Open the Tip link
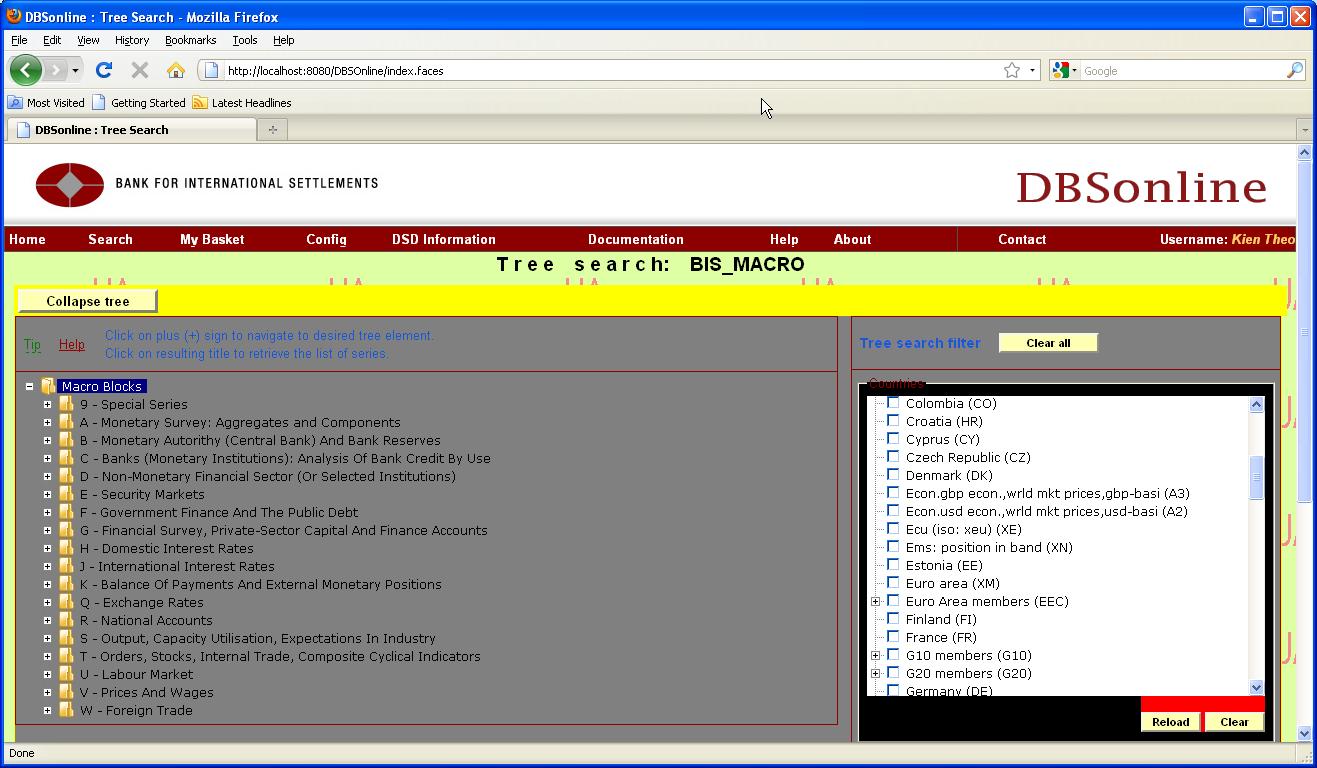 (33, 344)
